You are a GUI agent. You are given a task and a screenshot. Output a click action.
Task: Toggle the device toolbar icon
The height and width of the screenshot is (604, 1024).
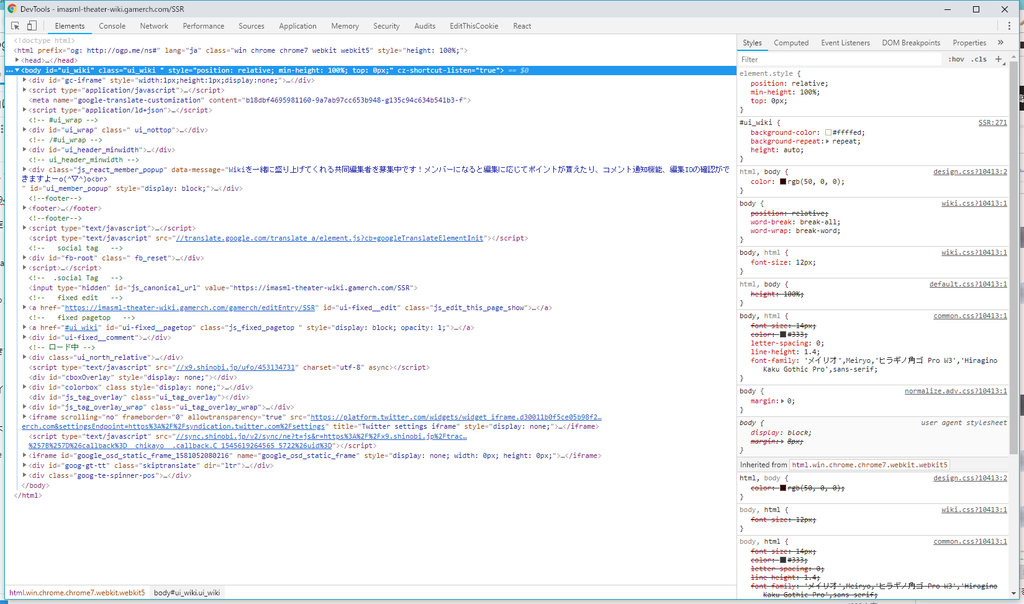tap(31, 25)
